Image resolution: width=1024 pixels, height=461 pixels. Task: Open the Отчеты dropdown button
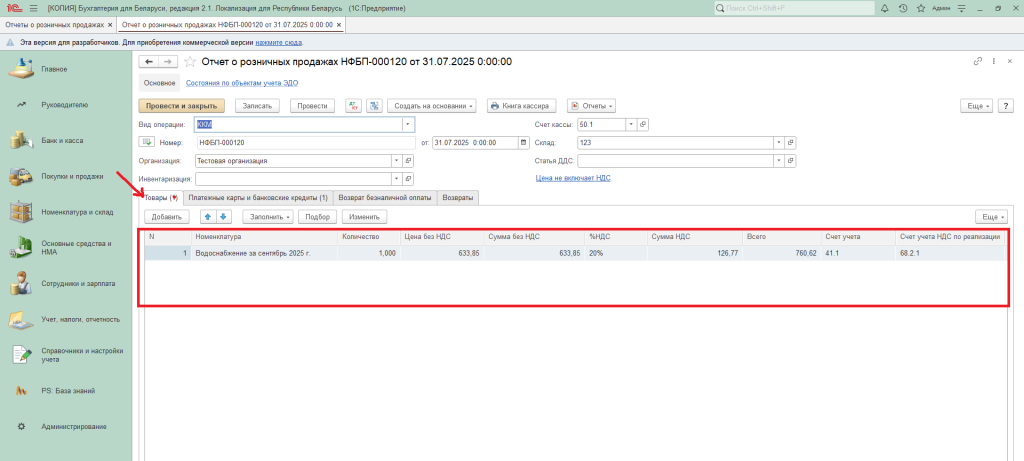click(591, 106)
